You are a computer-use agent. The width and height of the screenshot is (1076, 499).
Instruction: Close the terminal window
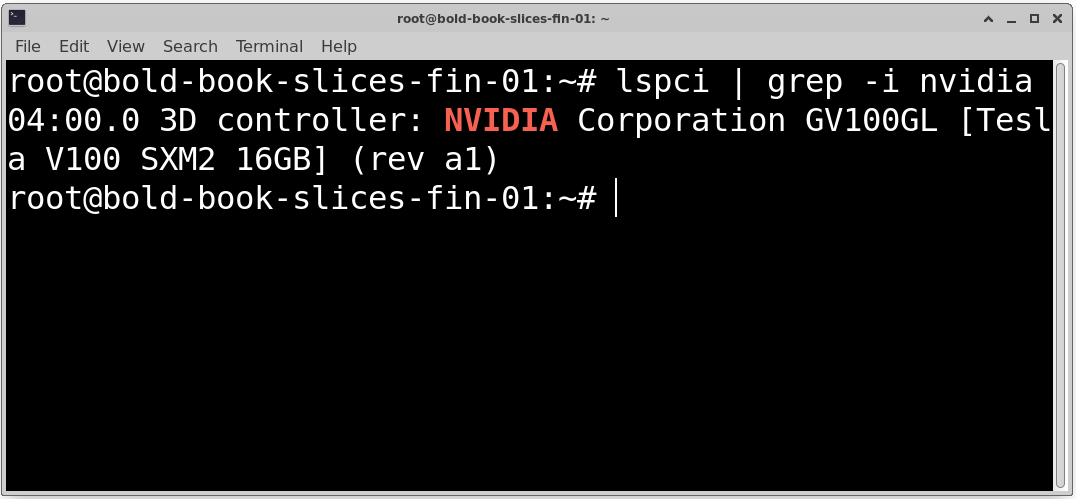click(1057, 19)
